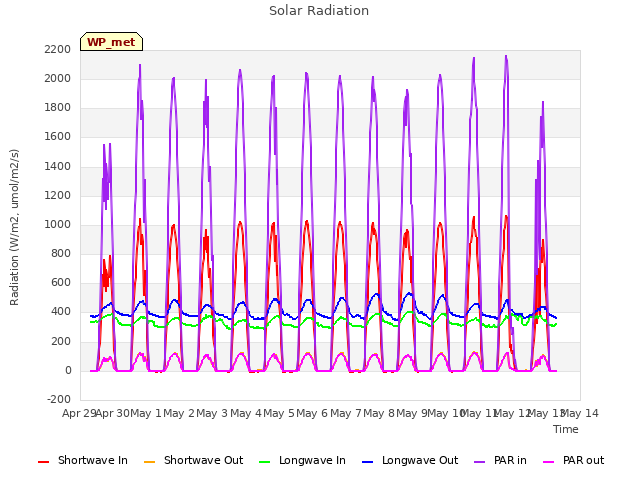Click the Solar Radiation chart title
Screen dimensions: 640x480
[x=319, y=11]
